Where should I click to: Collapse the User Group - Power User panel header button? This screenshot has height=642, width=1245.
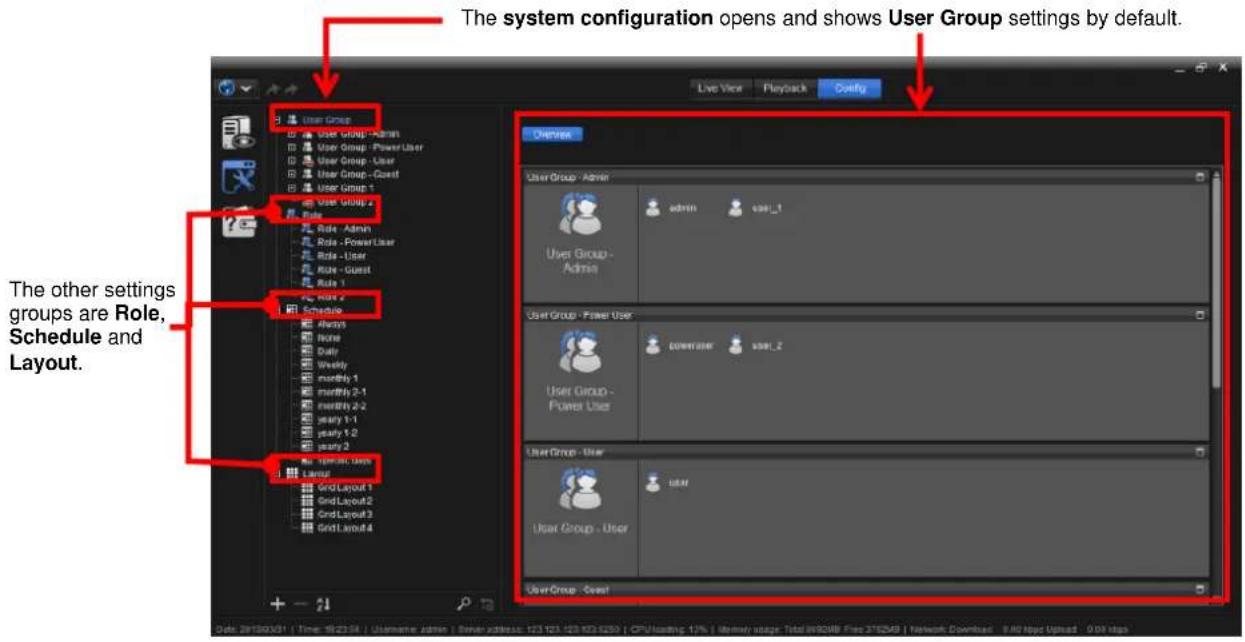tap(1200, 315)
